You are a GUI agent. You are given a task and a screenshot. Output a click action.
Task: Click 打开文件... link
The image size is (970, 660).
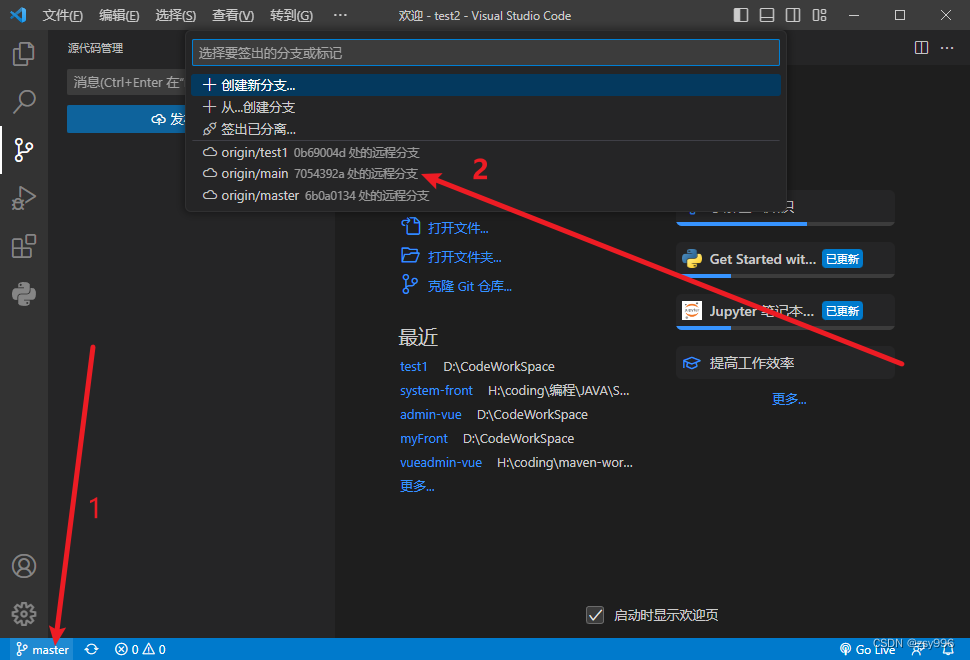(x=444, y=228)
